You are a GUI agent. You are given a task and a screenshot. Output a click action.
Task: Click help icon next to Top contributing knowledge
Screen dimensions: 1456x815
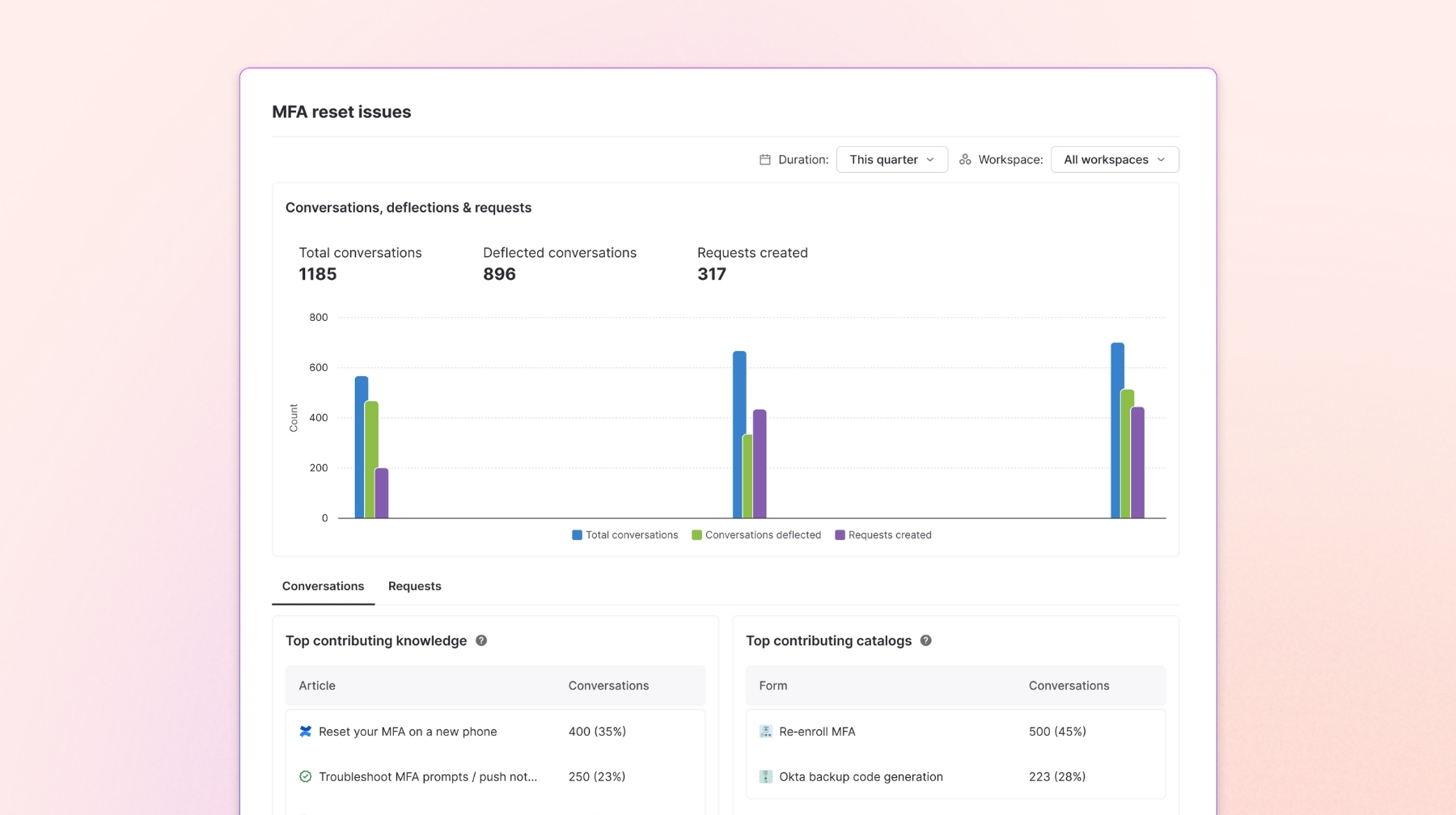coord(481,640)
